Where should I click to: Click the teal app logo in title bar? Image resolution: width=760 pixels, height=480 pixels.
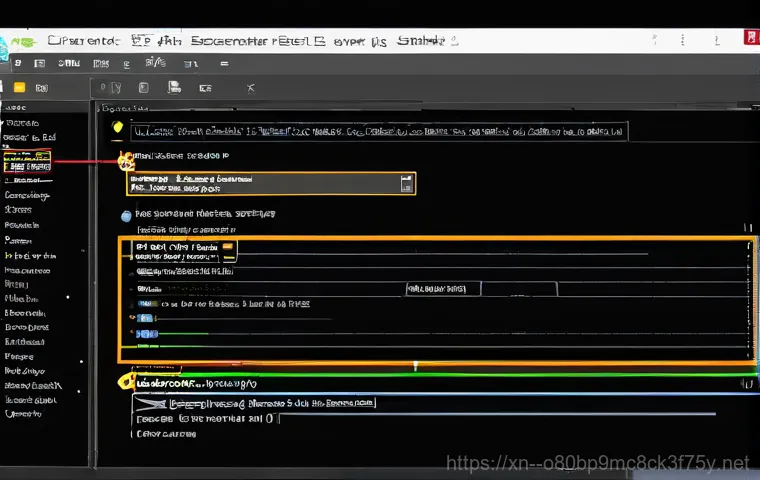point(8,40)
